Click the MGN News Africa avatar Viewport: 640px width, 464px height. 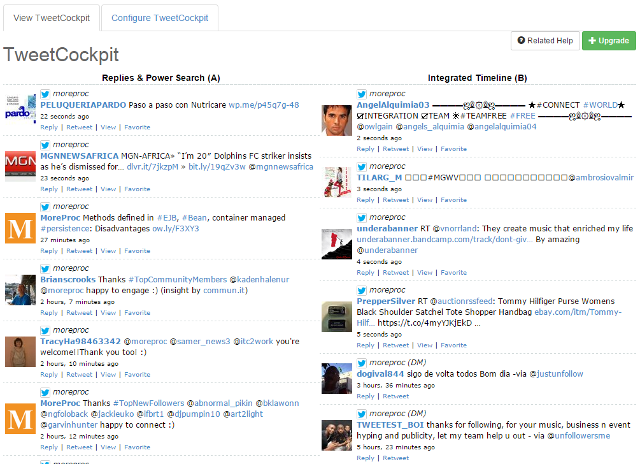point(20,163)
